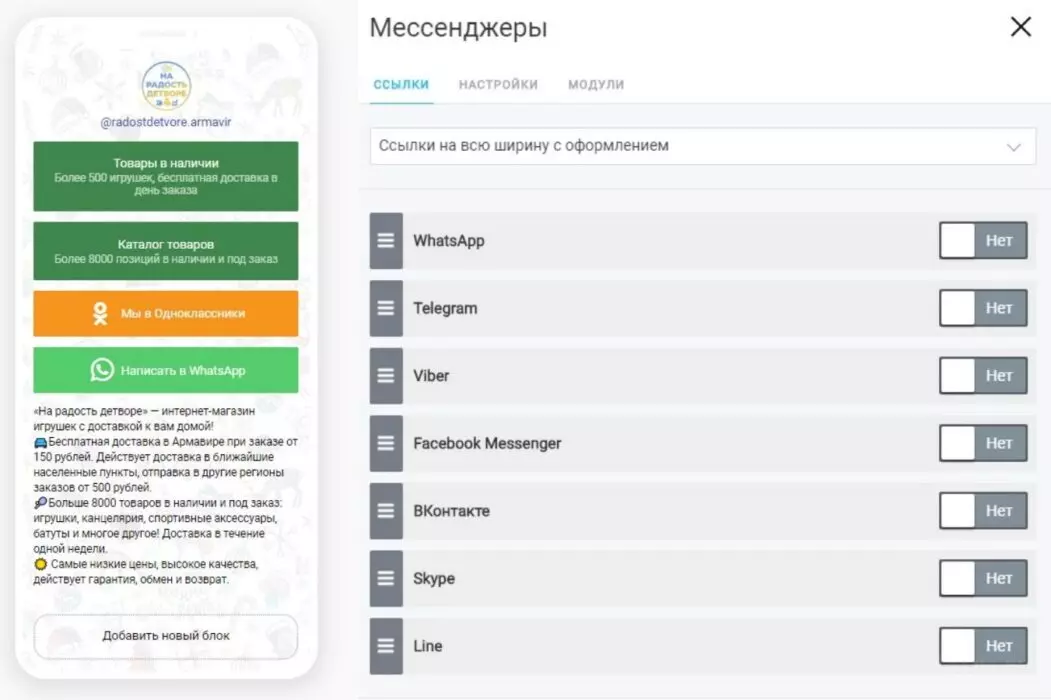Enable the WhatsApp toggle
The width and height of the screenshot is (1051, 700).
tap(983, 241)
